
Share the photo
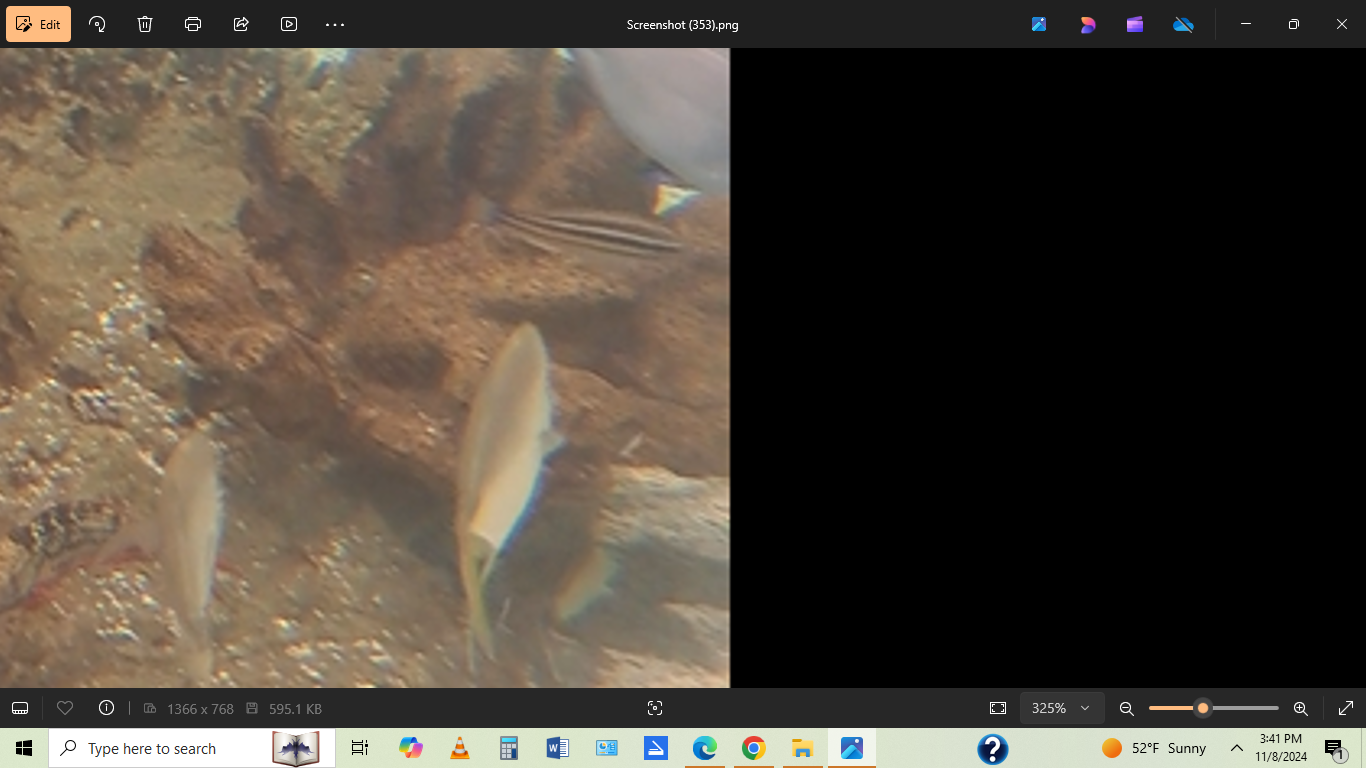pyautogui.click(x=240, y=24)
